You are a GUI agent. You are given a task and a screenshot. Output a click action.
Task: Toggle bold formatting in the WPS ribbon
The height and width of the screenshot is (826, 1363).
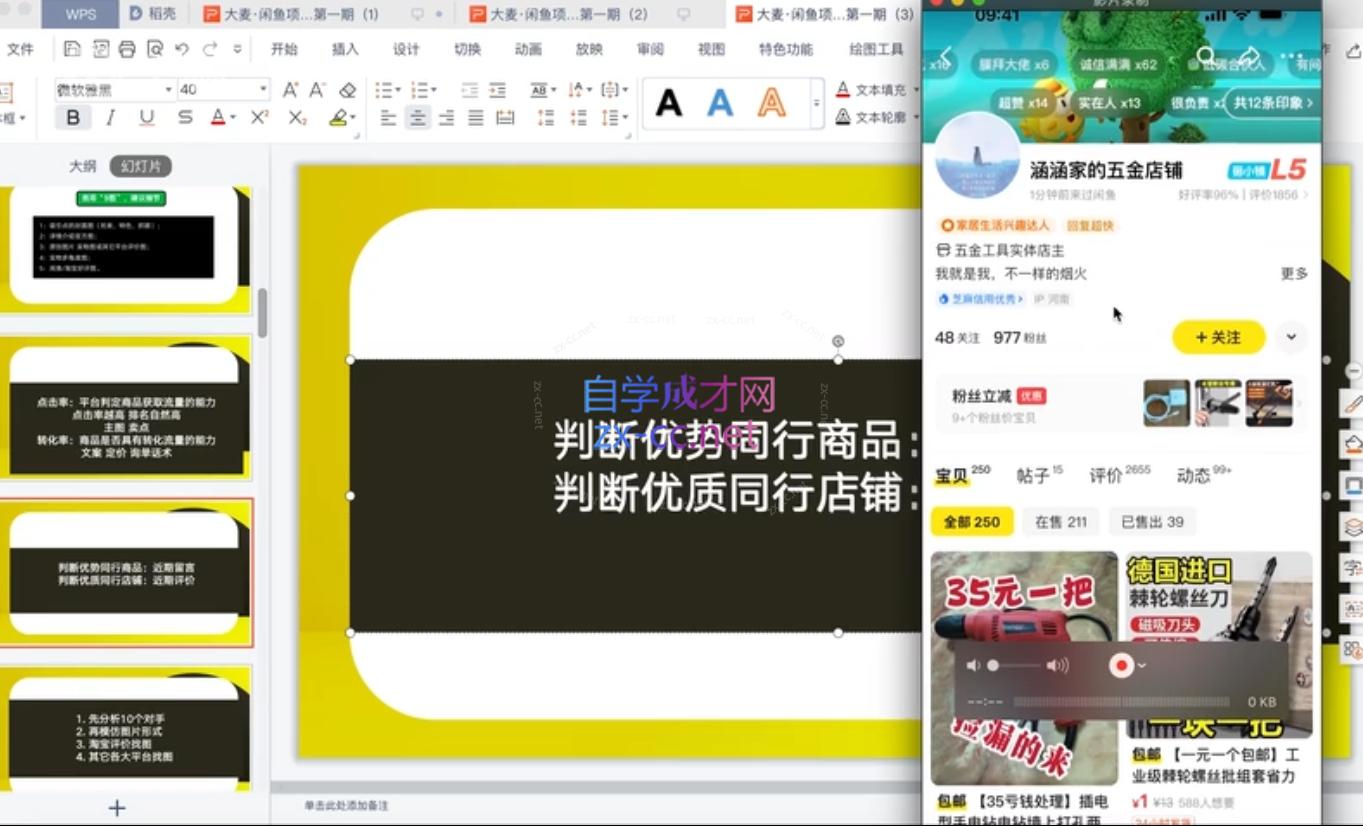tap(73, 118)
